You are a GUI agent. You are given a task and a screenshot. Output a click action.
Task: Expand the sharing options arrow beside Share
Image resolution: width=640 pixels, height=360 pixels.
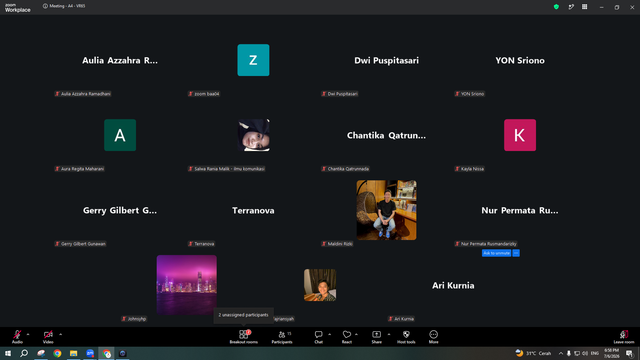pyautogui.click(x=389, y=334)
